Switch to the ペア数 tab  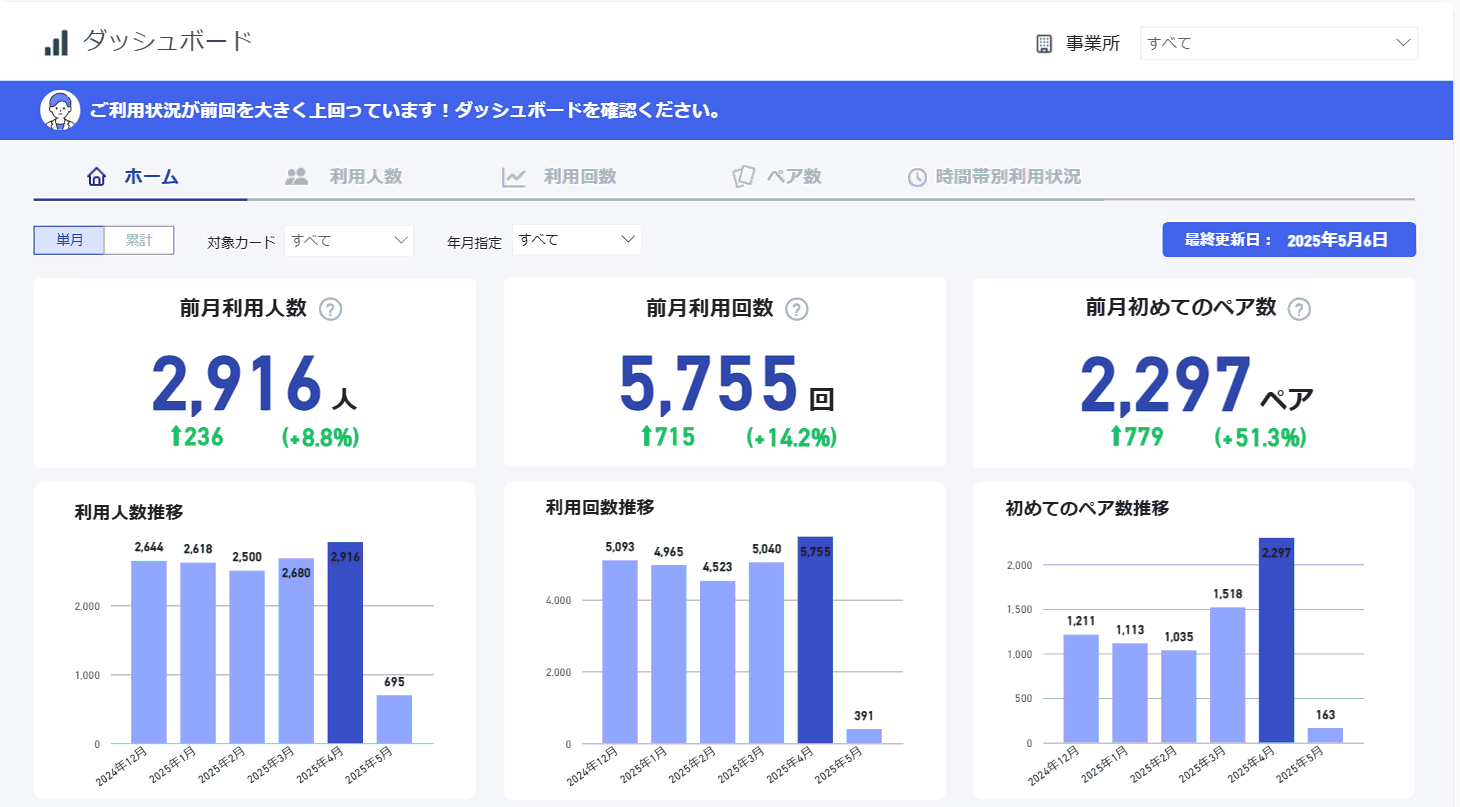pos(779,176)
